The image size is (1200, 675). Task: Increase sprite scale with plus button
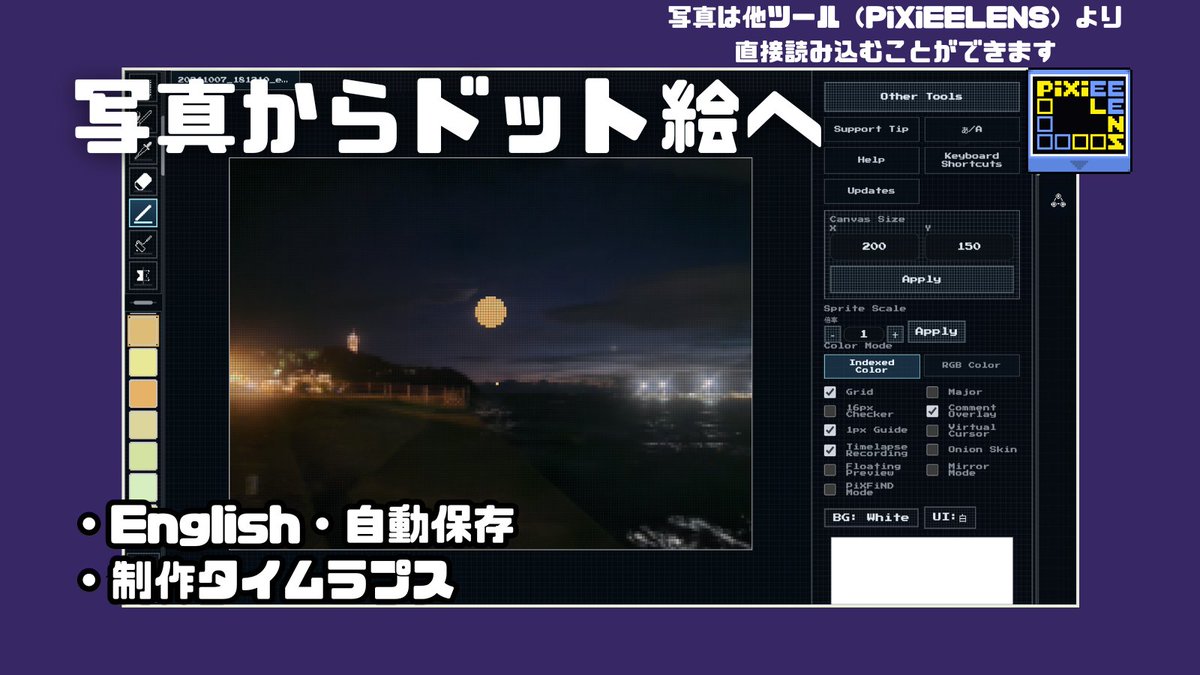[895, 334]
